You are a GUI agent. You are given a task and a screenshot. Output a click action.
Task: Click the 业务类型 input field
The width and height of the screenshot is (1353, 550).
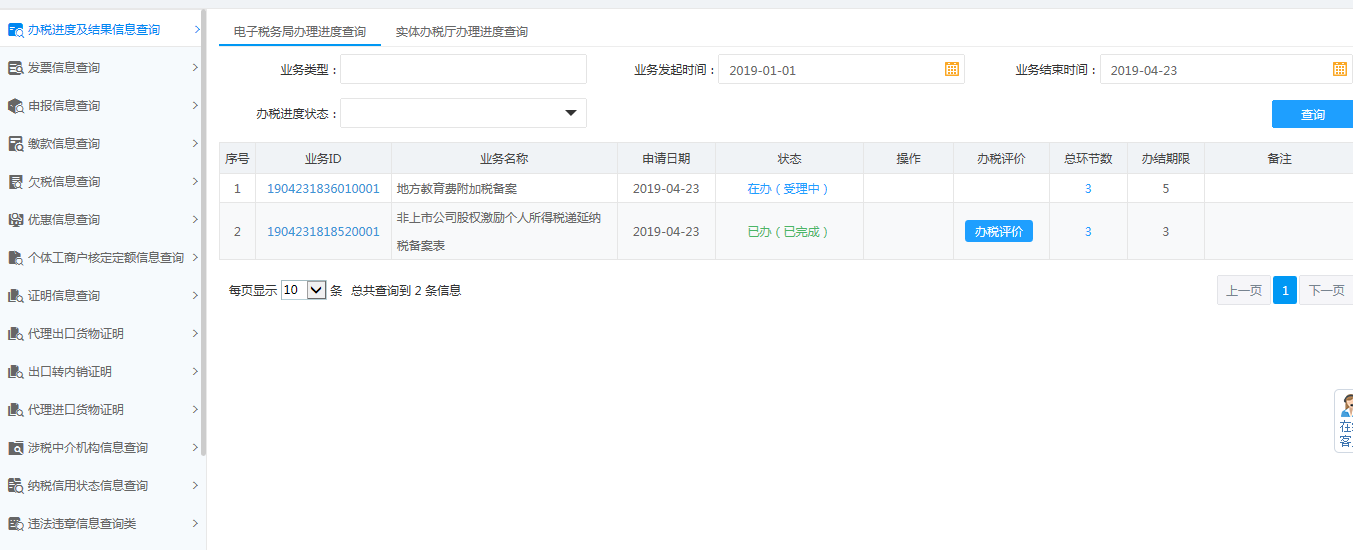pyautogui.click(x=463, y=69)
